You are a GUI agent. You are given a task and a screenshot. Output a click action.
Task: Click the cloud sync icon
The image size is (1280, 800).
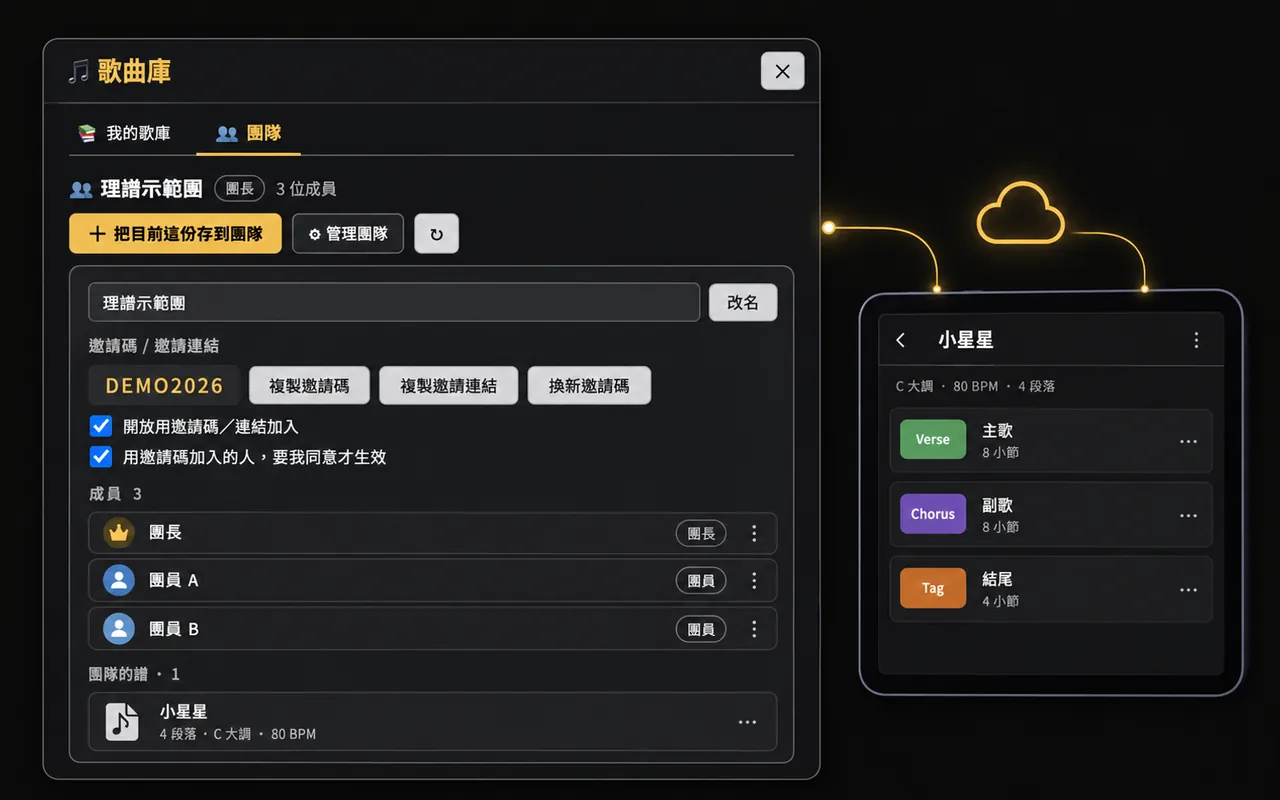coord(1020,212)
